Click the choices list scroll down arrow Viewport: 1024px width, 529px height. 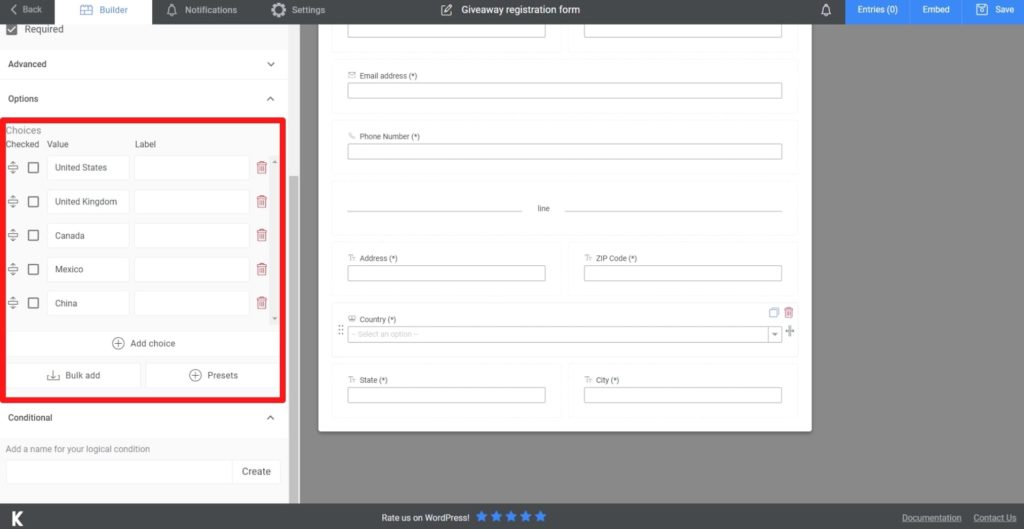[x=274, y=318]
